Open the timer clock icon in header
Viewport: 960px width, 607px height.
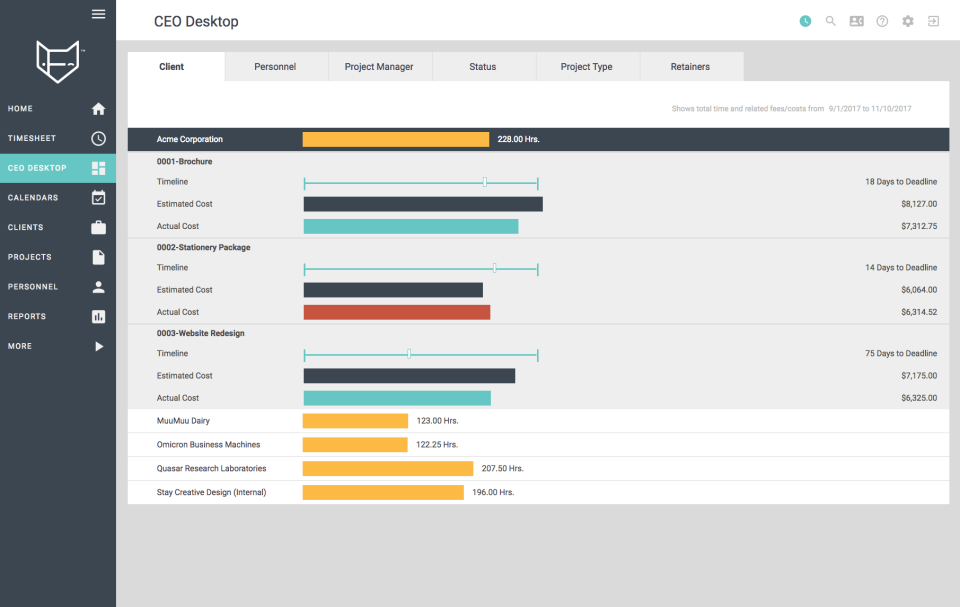coord(805,21)
